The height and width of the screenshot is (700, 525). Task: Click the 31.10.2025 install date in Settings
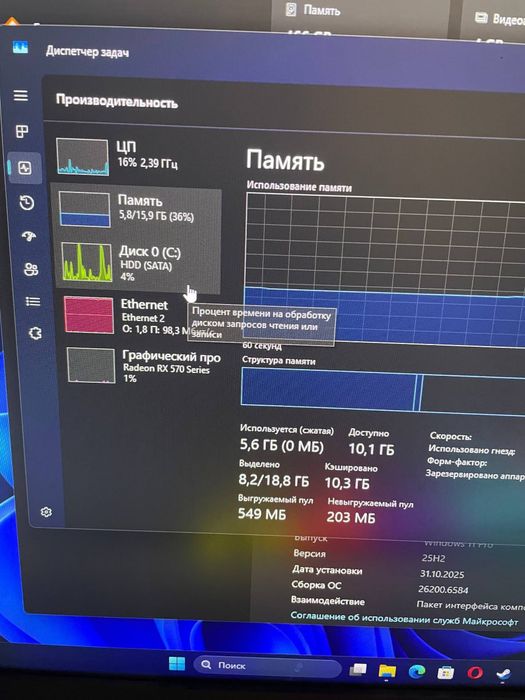(442, 574)
